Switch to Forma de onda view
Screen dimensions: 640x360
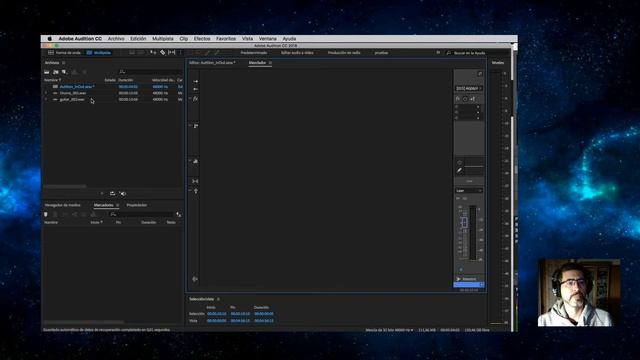(64, 53)
